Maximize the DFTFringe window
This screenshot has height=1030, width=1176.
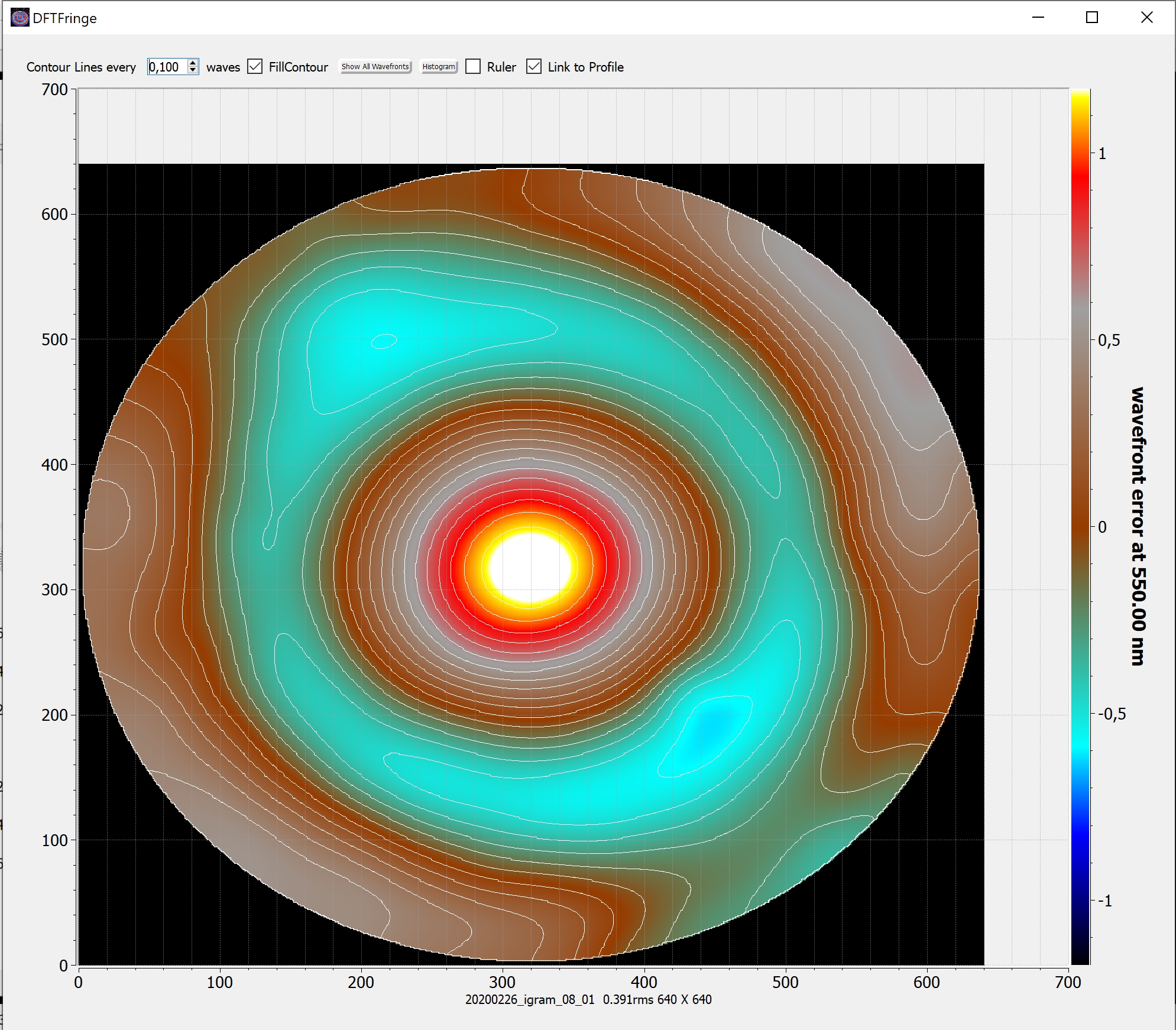click(1092, 18)
